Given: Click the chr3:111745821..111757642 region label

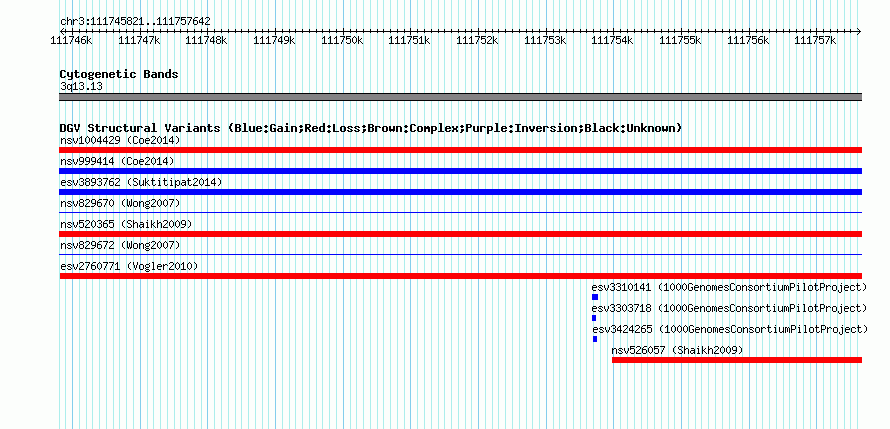Looking at the screenshot, I should [135, 22].
